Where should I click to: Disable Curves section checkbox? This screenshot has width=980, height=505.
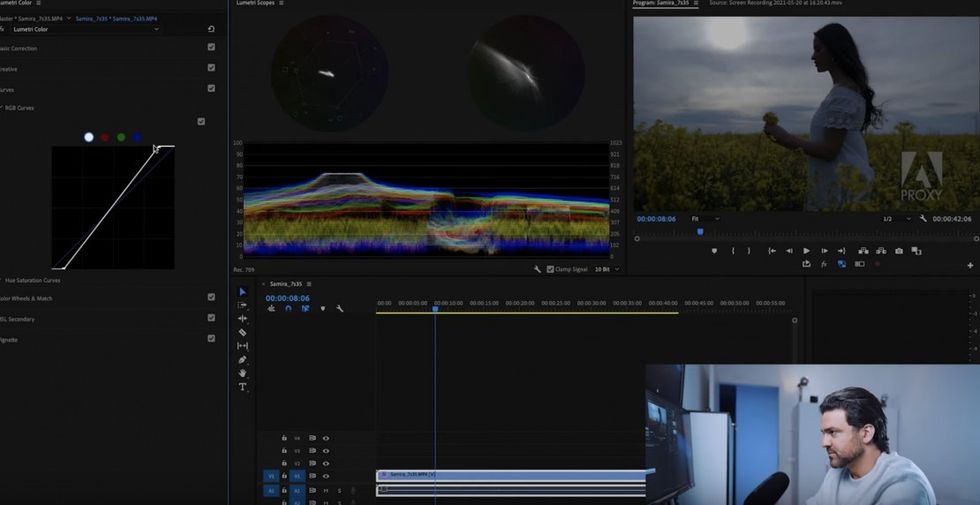coord(211,88)
